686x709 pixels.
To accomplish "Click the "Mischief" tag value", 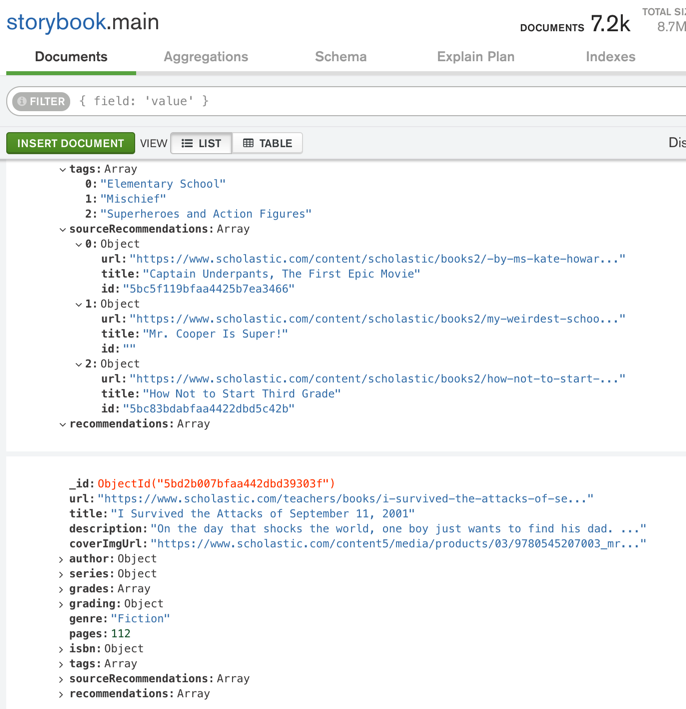I will 133,199.
